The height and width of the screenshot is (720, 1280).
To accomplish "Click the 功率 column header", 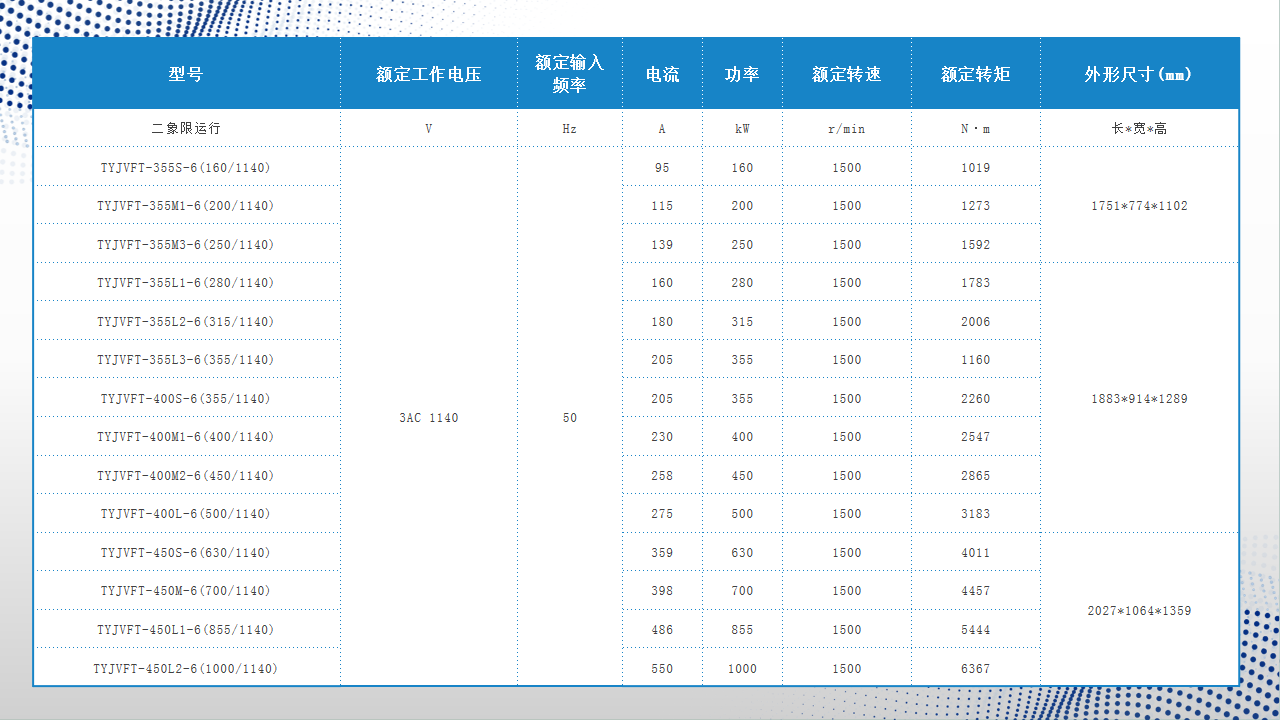I will point(742,74).
